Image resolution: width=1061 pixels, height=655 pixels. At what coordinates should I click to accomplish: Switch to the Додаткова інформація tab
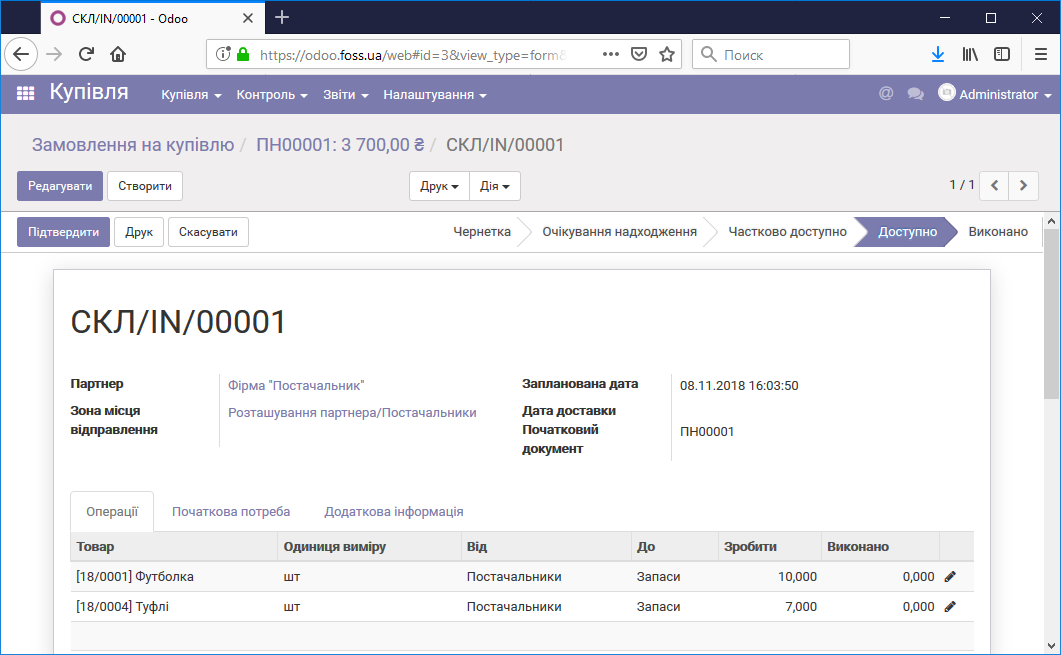394,512
